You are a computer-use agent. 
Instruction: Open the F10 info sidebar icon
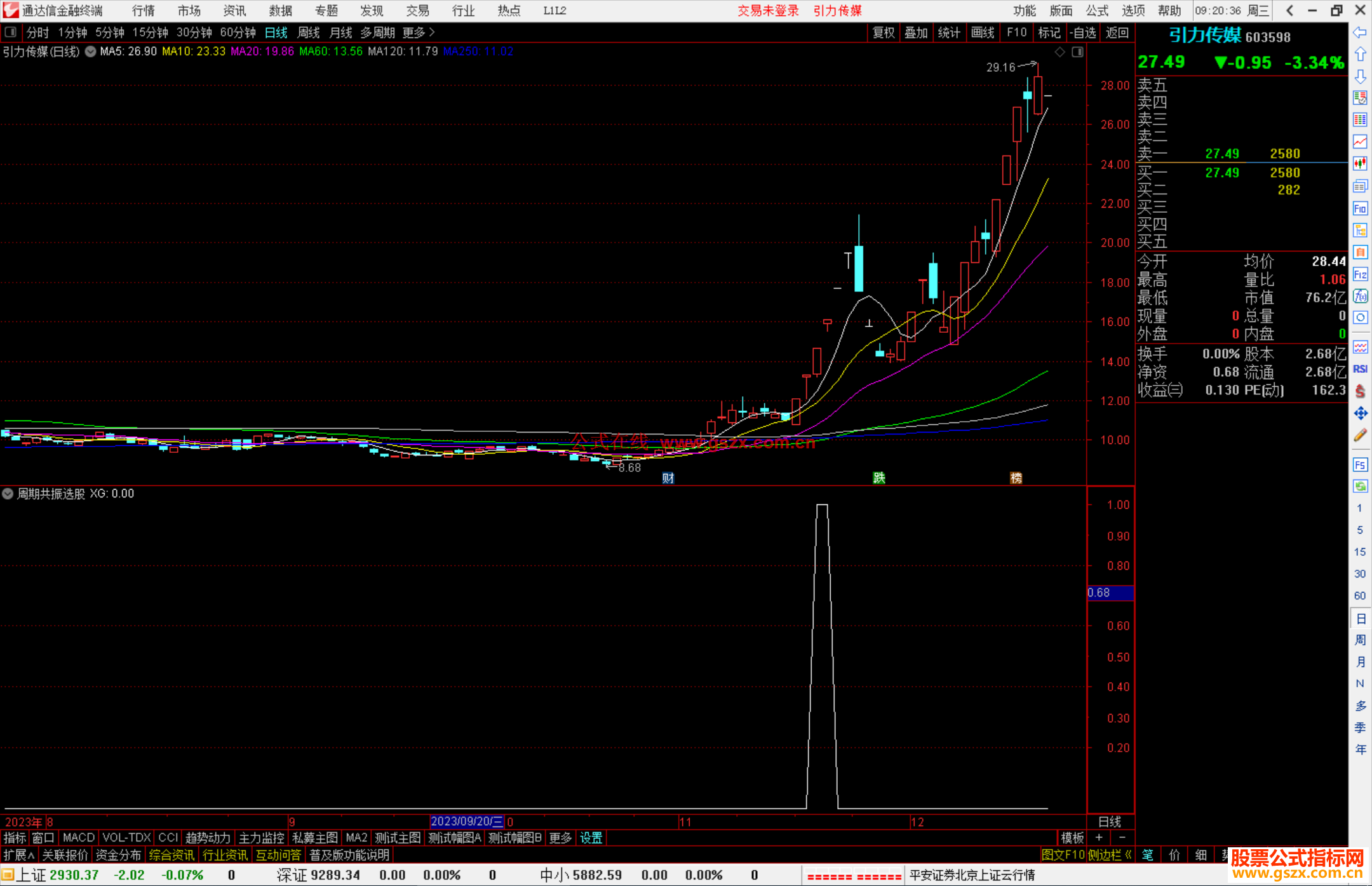click(x=1360, y=208)
